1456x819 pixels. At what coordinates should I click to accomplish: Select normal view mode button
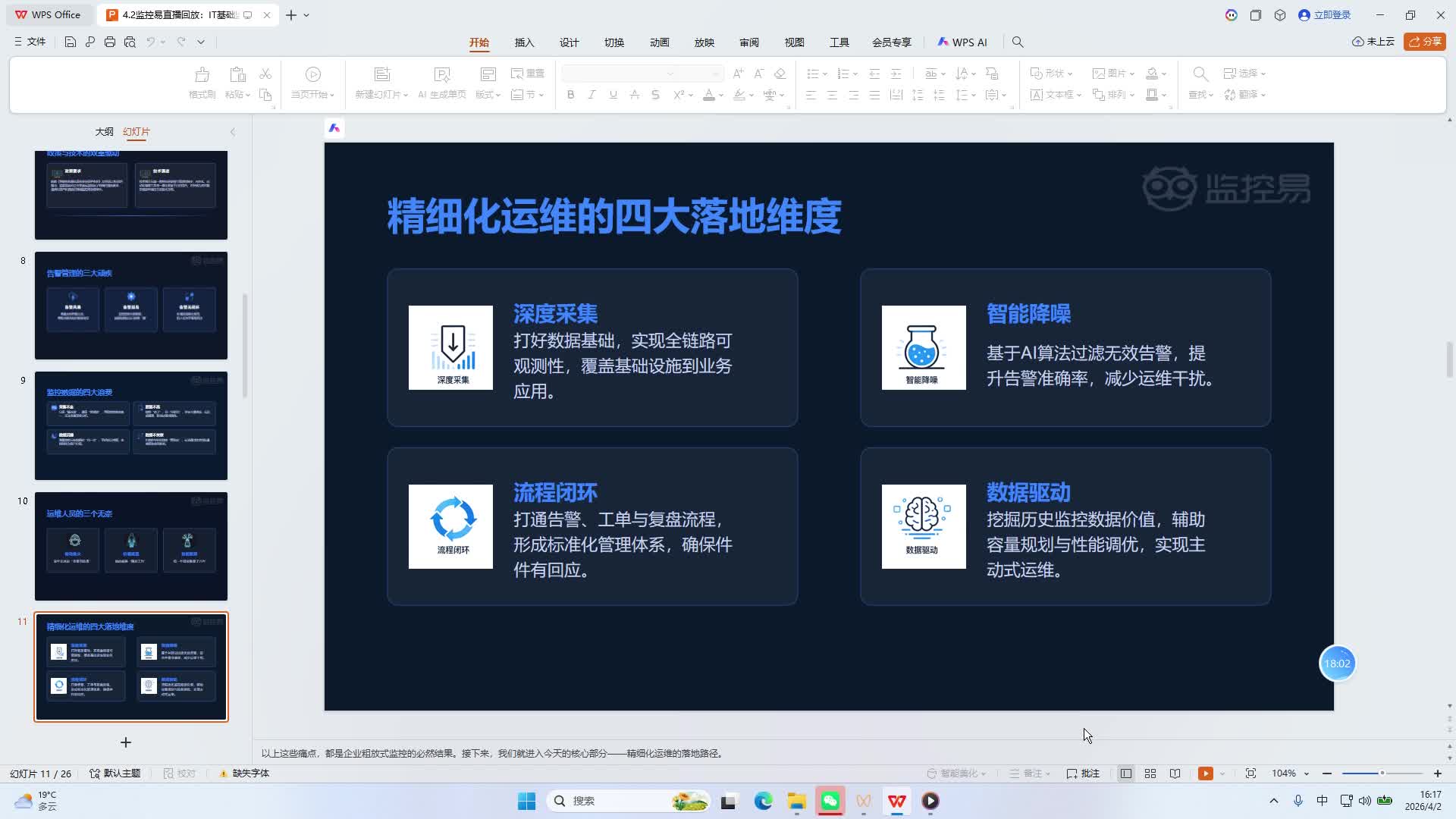pos(1126,773)
